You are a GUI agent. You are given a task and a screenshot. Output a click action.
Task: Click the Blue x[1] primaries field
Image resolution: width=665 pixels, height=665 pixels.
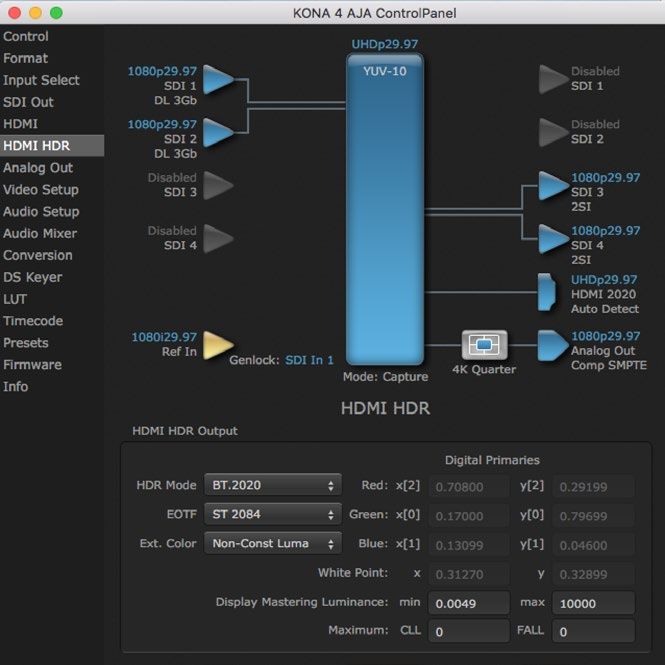(x=469, y=545)
